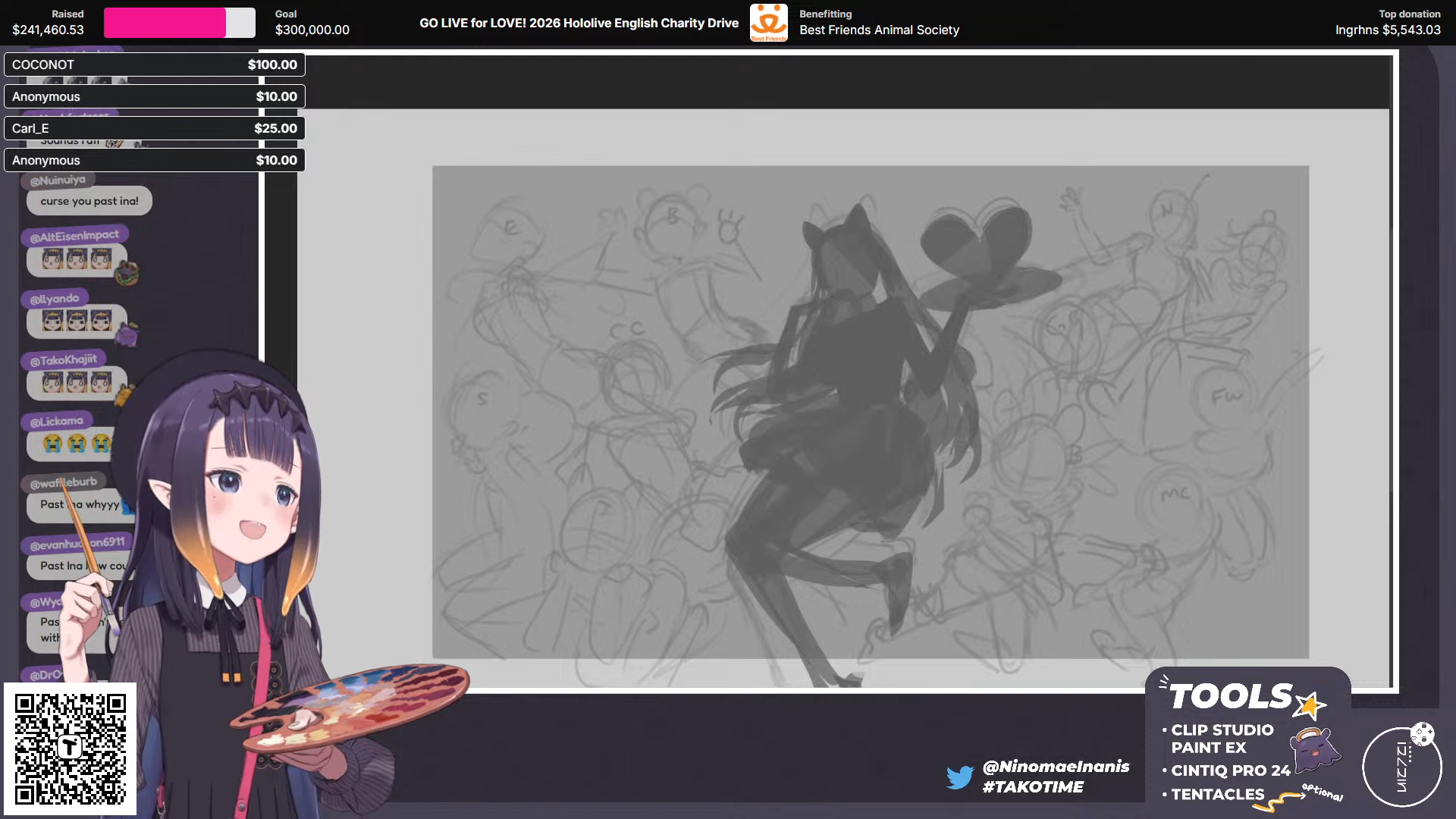Select the COCONOT $100.00 donation entry
Screen dimensions: 1456x819
(154, 64)
